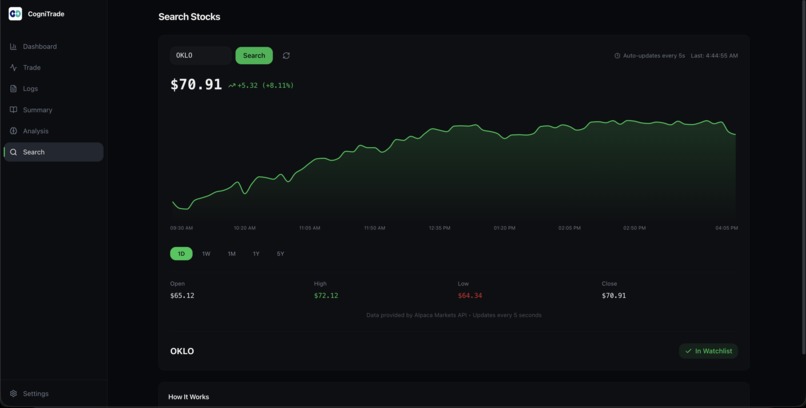Image resolution: width=806 pixels, height=408 pixels.
Task: Click the 04:05 PM axis label
Action: (x=726, y=228)
